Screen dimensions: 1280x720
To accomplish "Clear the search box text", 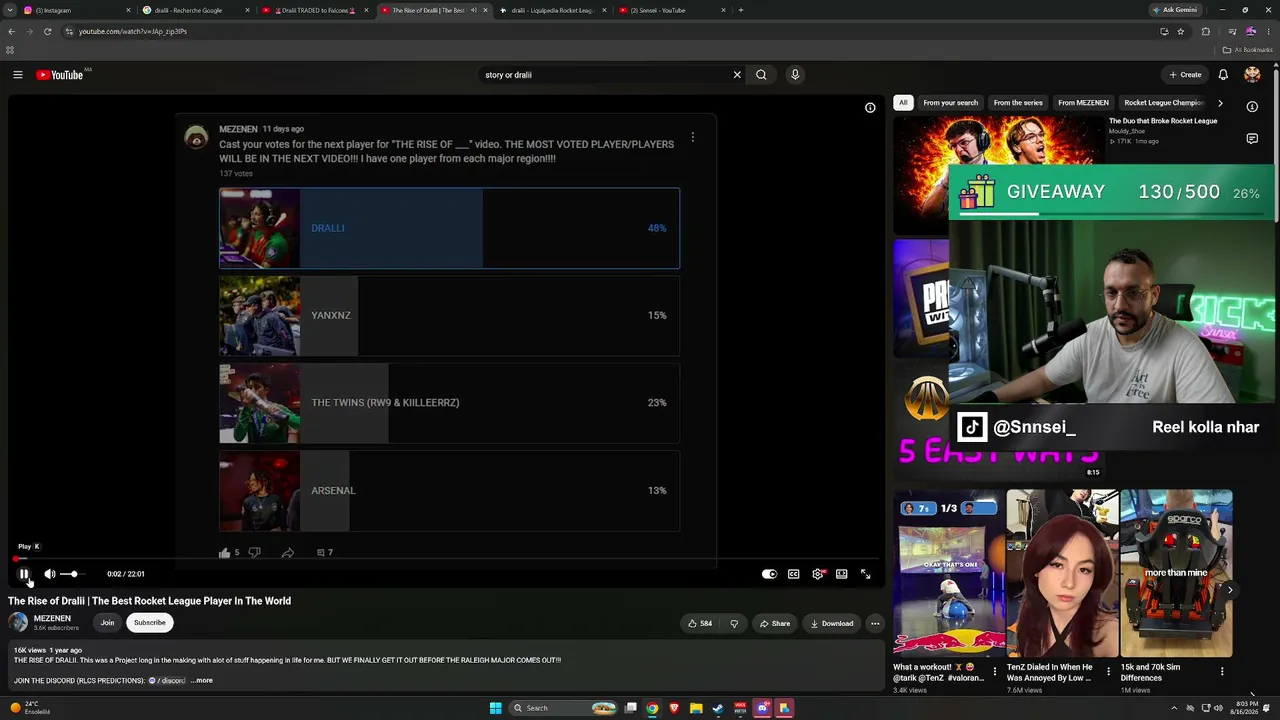I will pos(737,75).
